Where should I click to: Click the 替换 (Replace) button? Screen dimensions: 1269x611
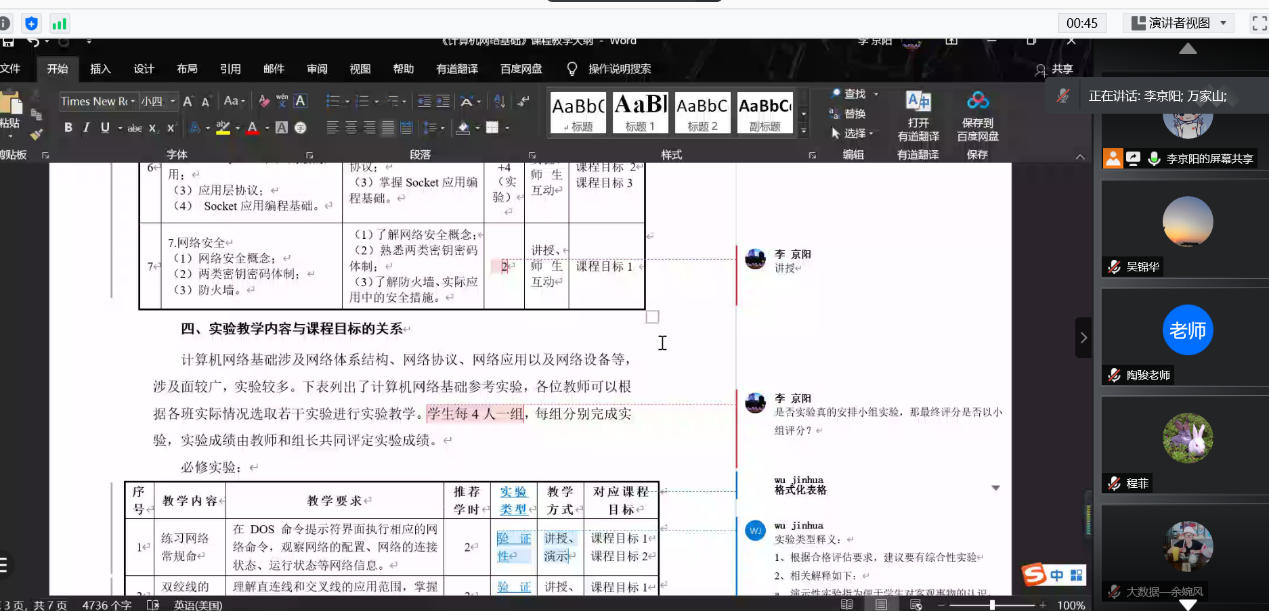tap(856, 113)
